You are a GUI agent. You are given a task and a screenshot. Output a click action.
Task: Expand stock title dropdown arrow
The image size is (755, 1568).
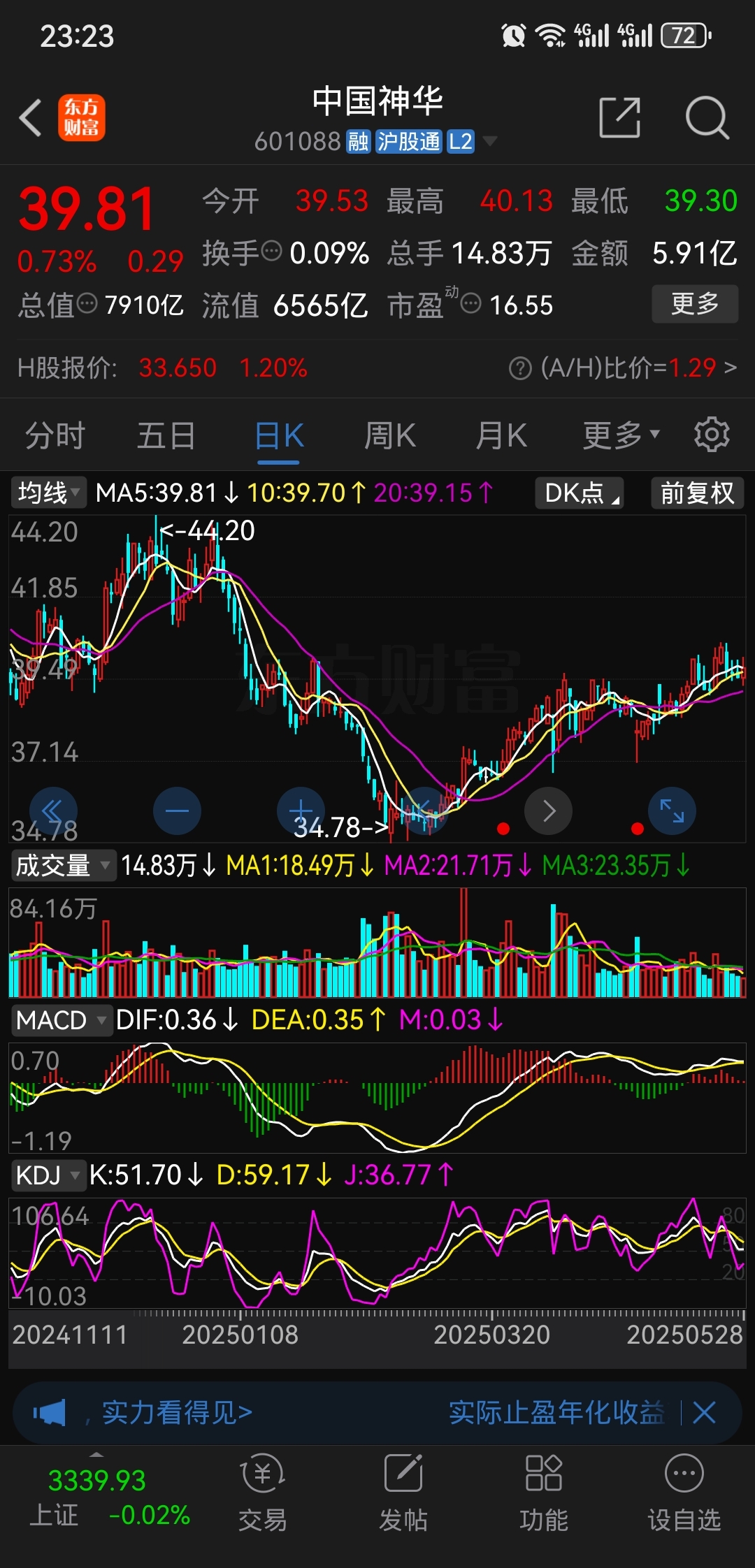pyautogui.click(x=490, y=142)
